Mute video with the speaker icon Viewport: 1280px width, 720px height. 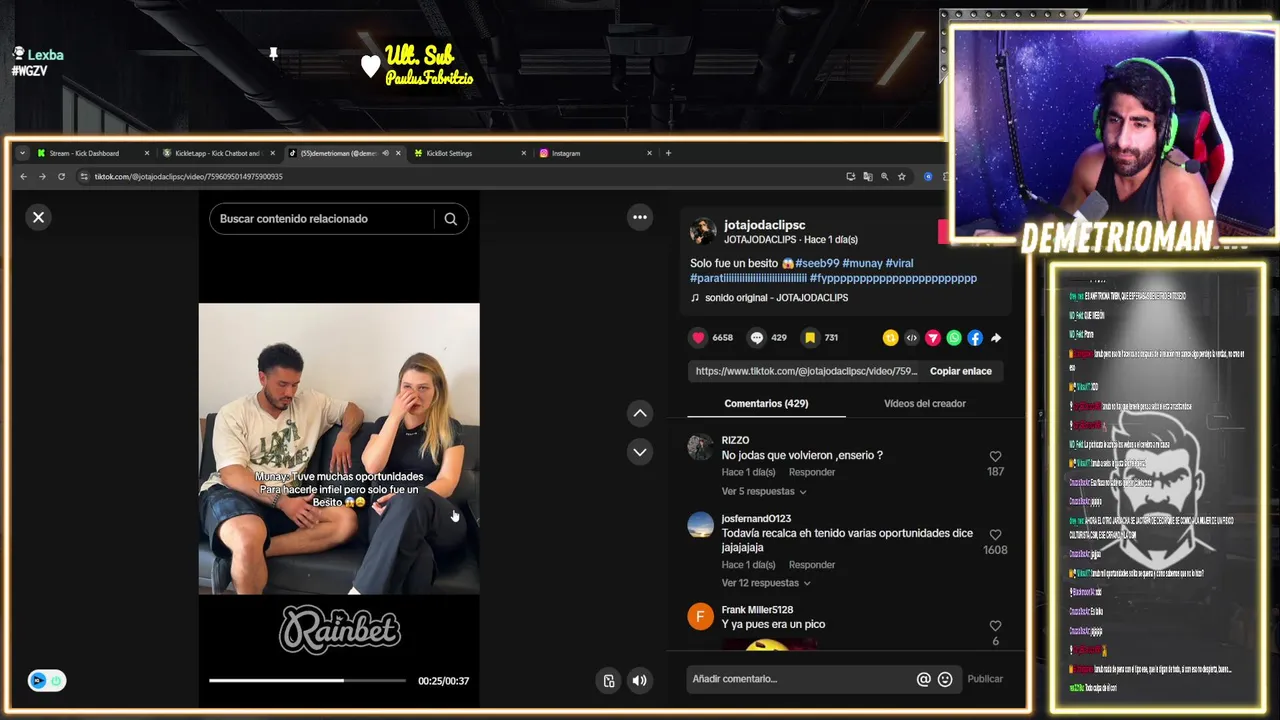pyautogui.click(x=640, y=681)
